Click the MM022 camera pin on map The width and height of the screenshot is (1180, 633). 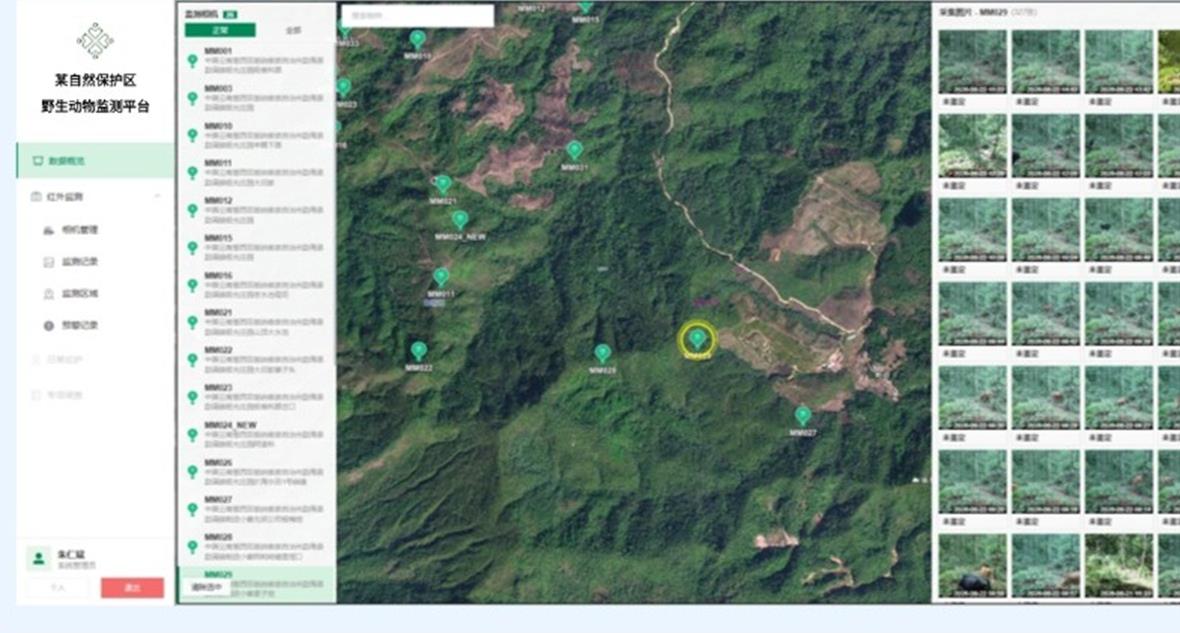pyautogui.click(x=418, y=351)
